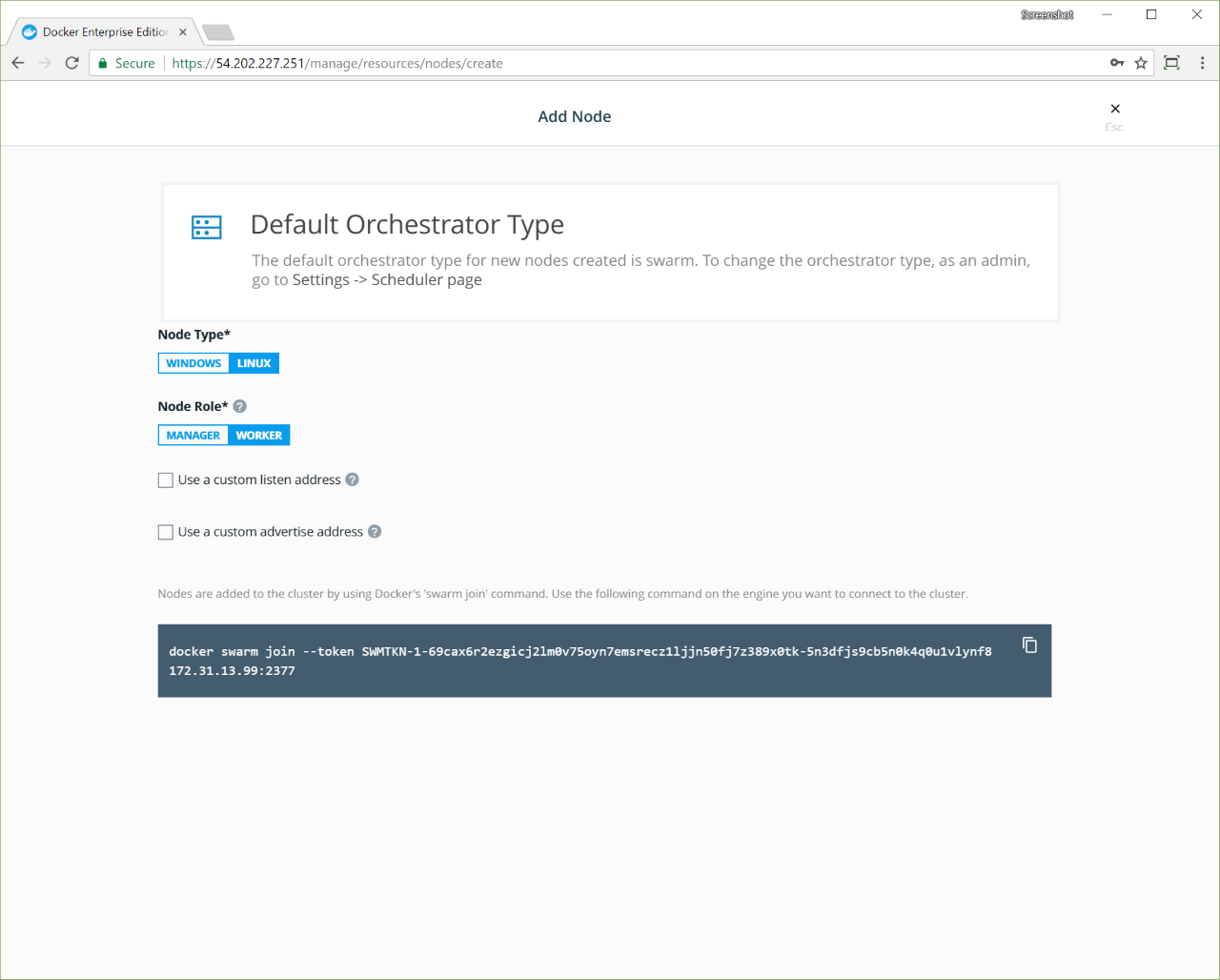Reload the current page
The width and height of the screenshot is (1220, 980).
click(x=71, y=63)
